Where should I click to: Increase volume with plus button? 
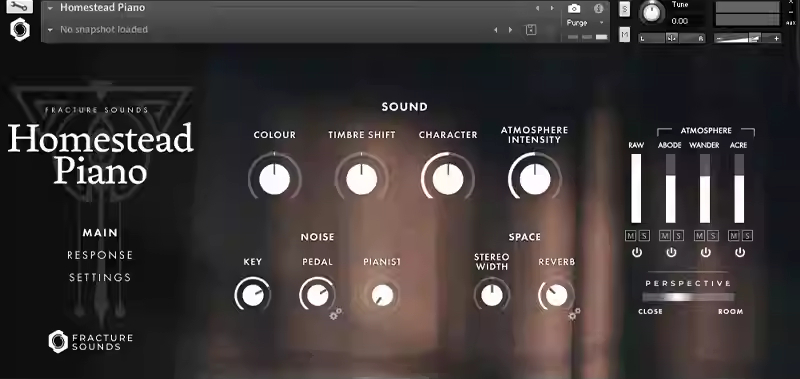click(777, 38)
